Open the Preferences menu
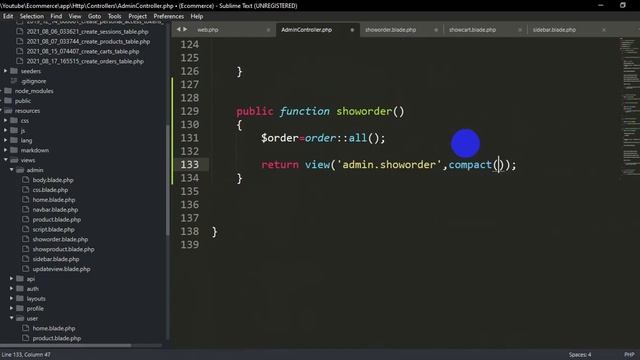This screenshot has height=360, width=640. (x=169, y=16)
